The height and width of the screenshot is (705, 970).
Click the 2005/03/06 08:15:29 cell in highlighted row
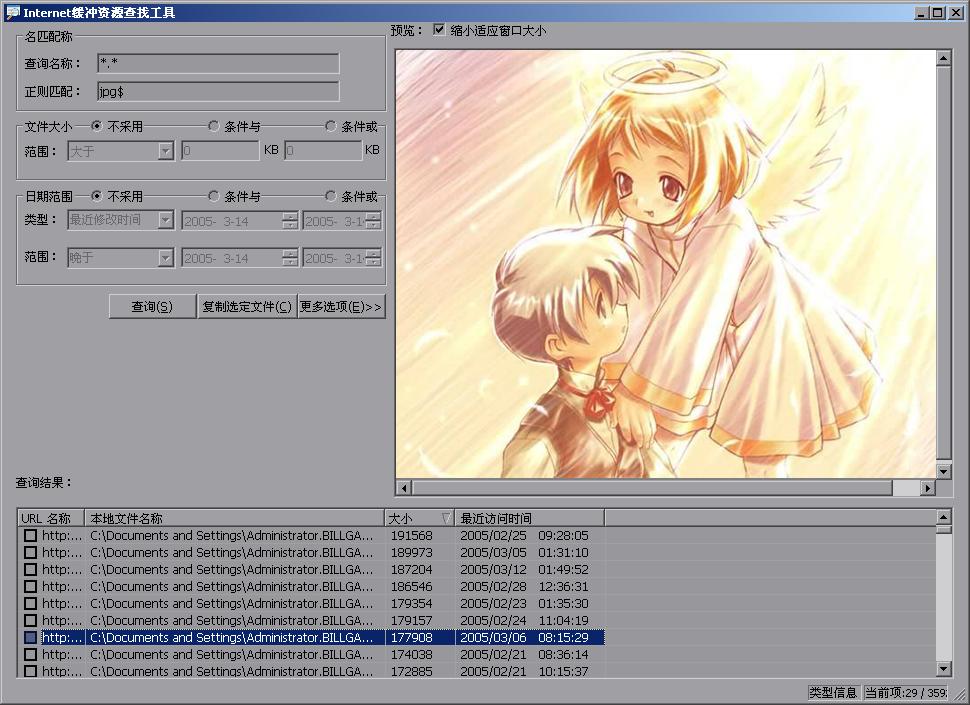524,638
